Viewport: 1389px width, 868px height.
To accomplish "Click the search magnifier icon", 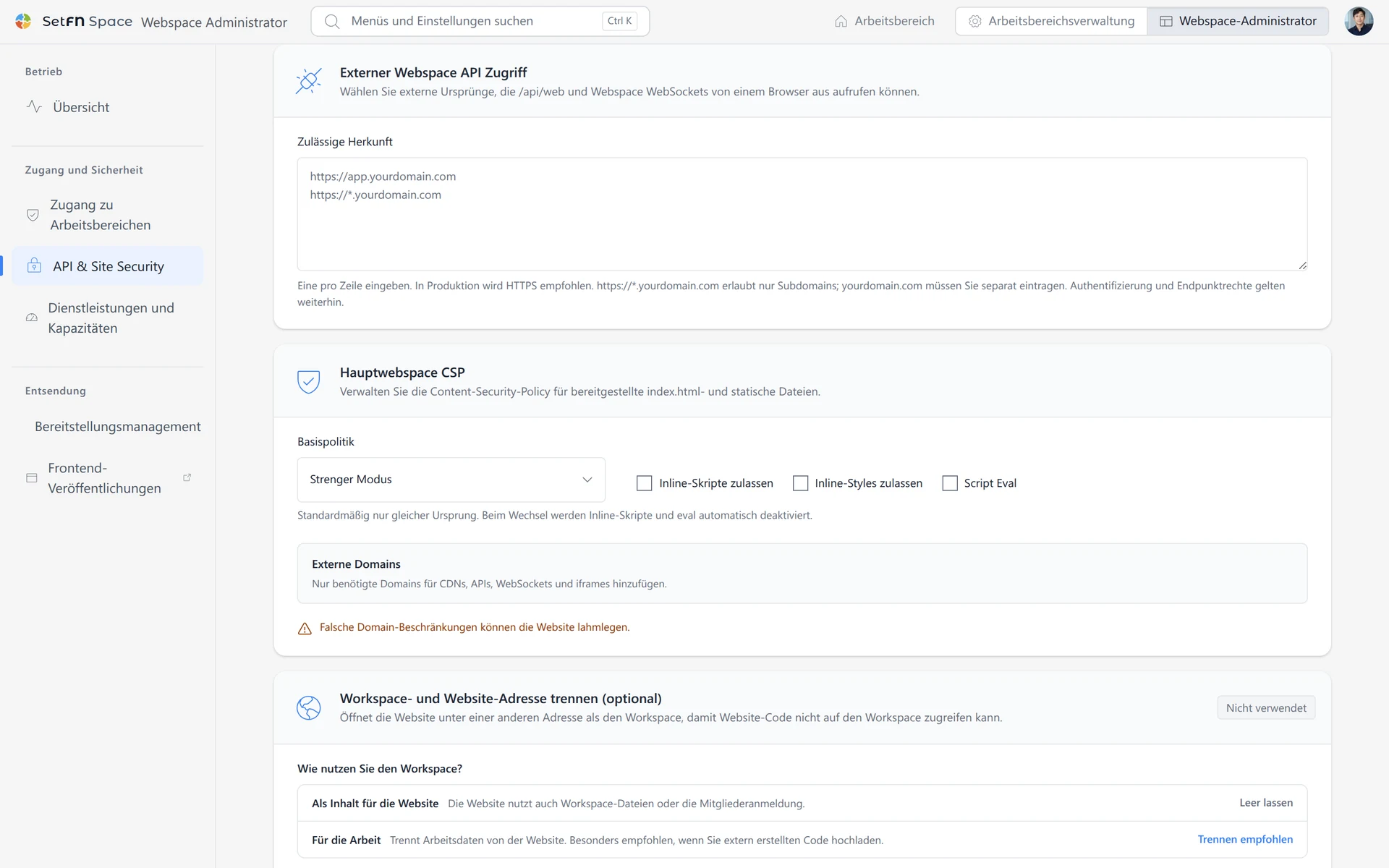I will pos(332,22).
